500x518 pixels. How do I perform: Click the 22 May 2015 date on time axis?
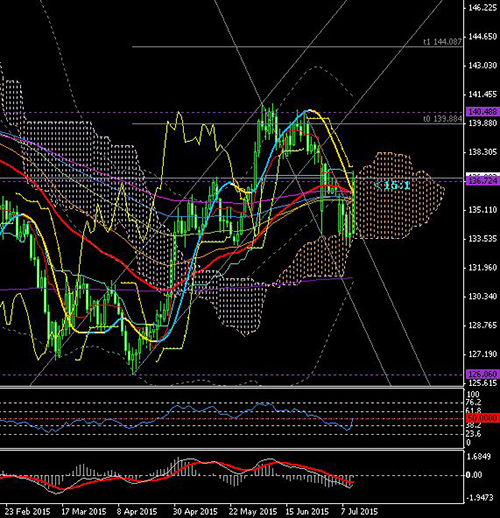click(x=253, y=511)
